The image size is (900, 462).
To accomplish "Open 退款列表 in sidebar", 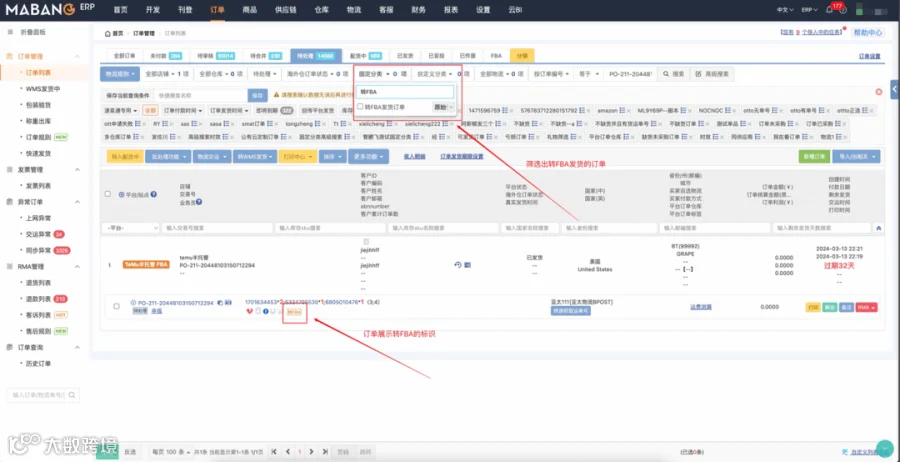I will click(x=39, y=299).
